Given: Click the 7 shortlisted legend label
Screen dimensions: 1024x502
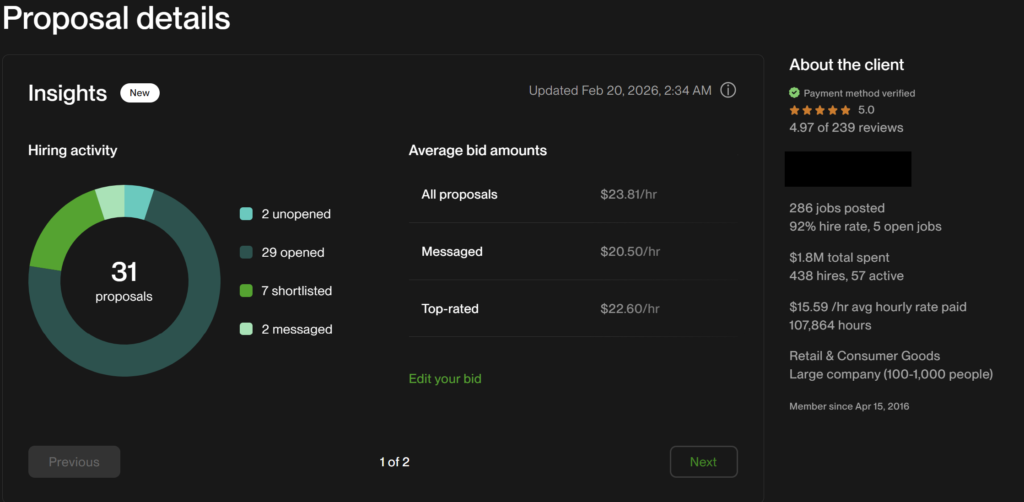Looking at the screenshot, I should point(297,291).
